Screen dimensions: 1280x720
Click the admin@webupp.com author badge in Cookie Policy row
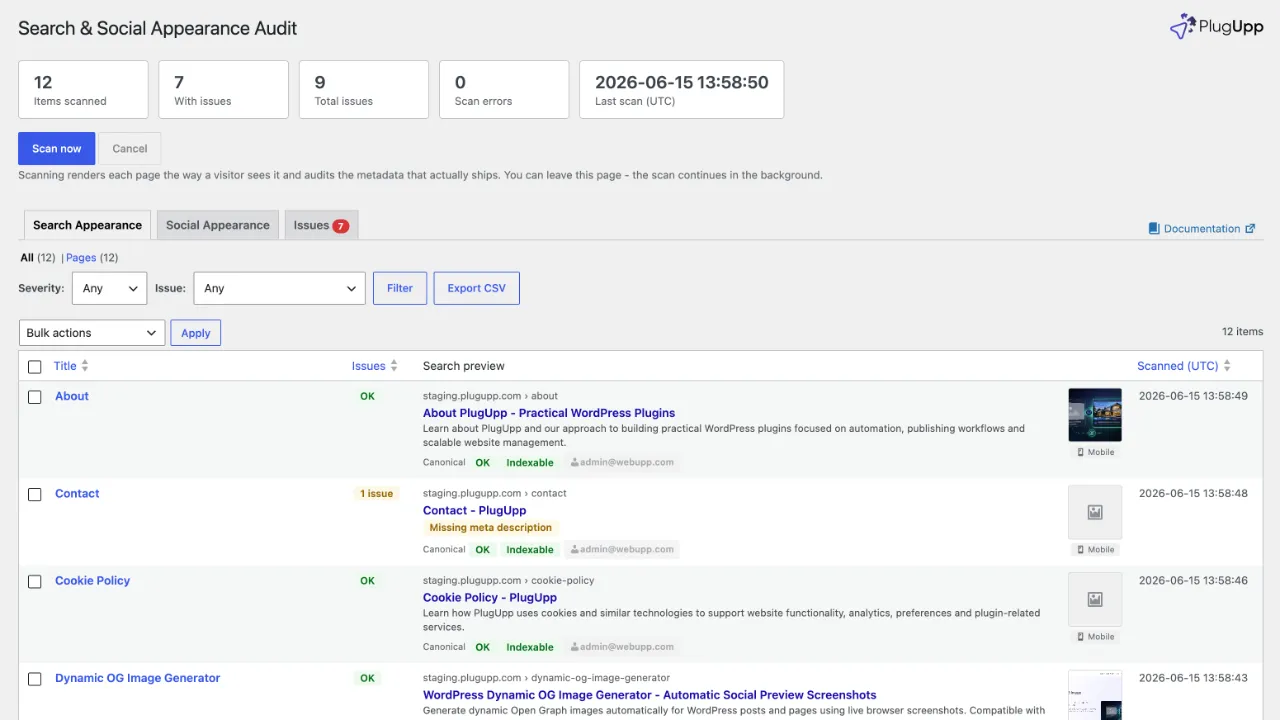pyautogui.click(x=621, y=646)
